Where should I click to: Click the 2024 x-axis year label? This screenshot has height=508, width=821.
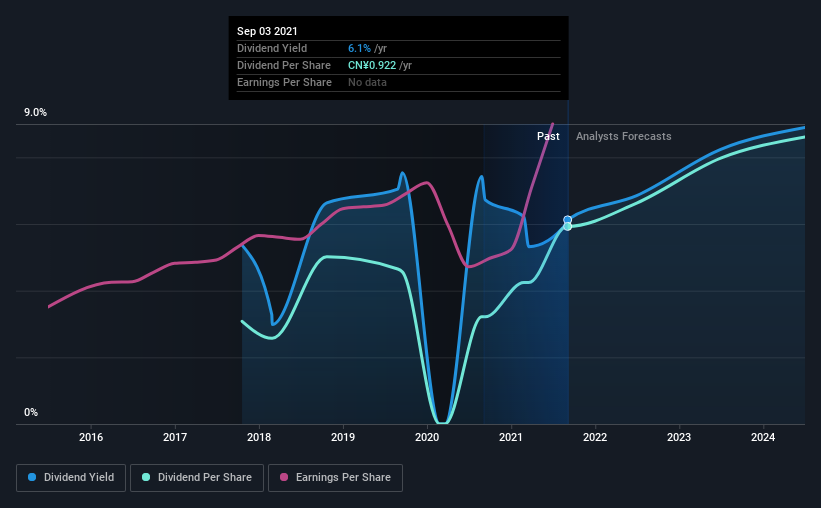click(x=763, y=437)
